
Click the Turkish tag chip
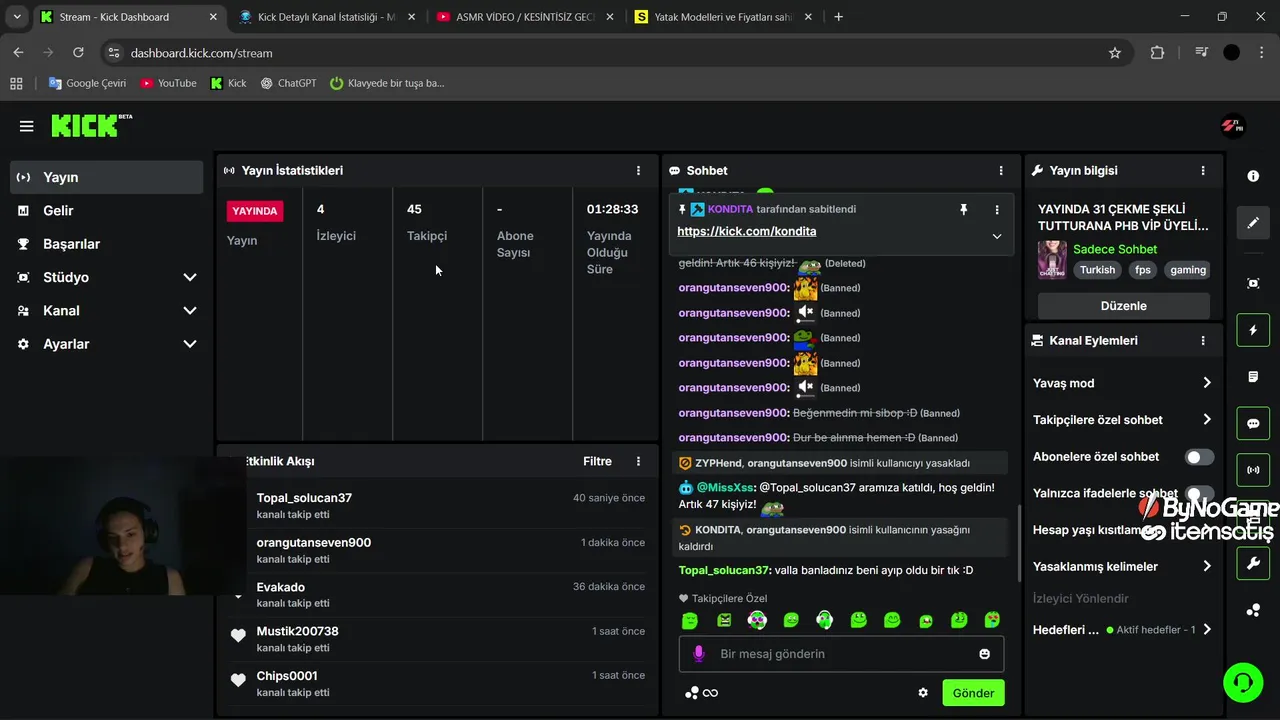pyautogui.click(x=1097, y=270)
